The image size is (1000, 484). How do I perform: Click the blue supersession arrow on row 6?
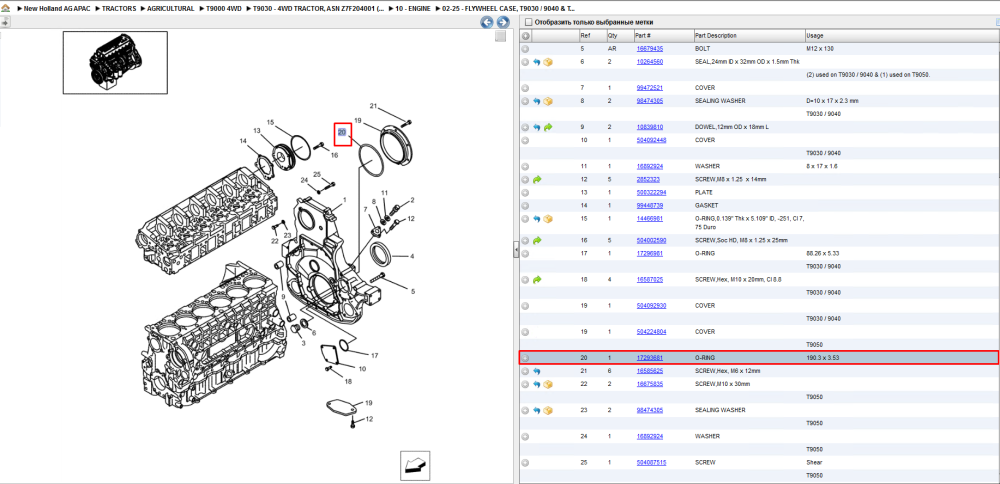(x=536, y=62)
